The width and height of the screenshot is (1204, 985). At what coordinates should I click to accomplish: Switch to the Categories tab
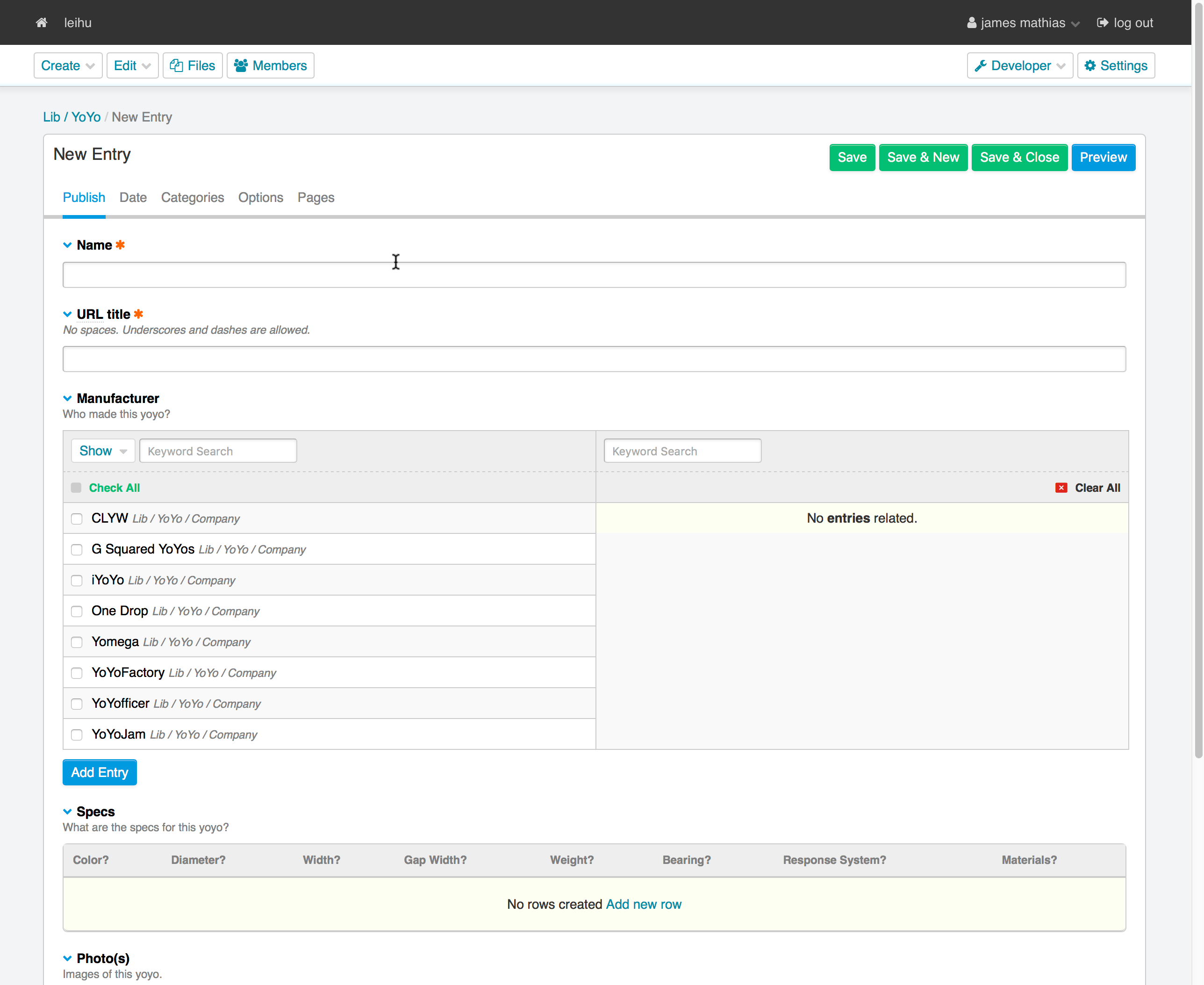coord(192,197)
